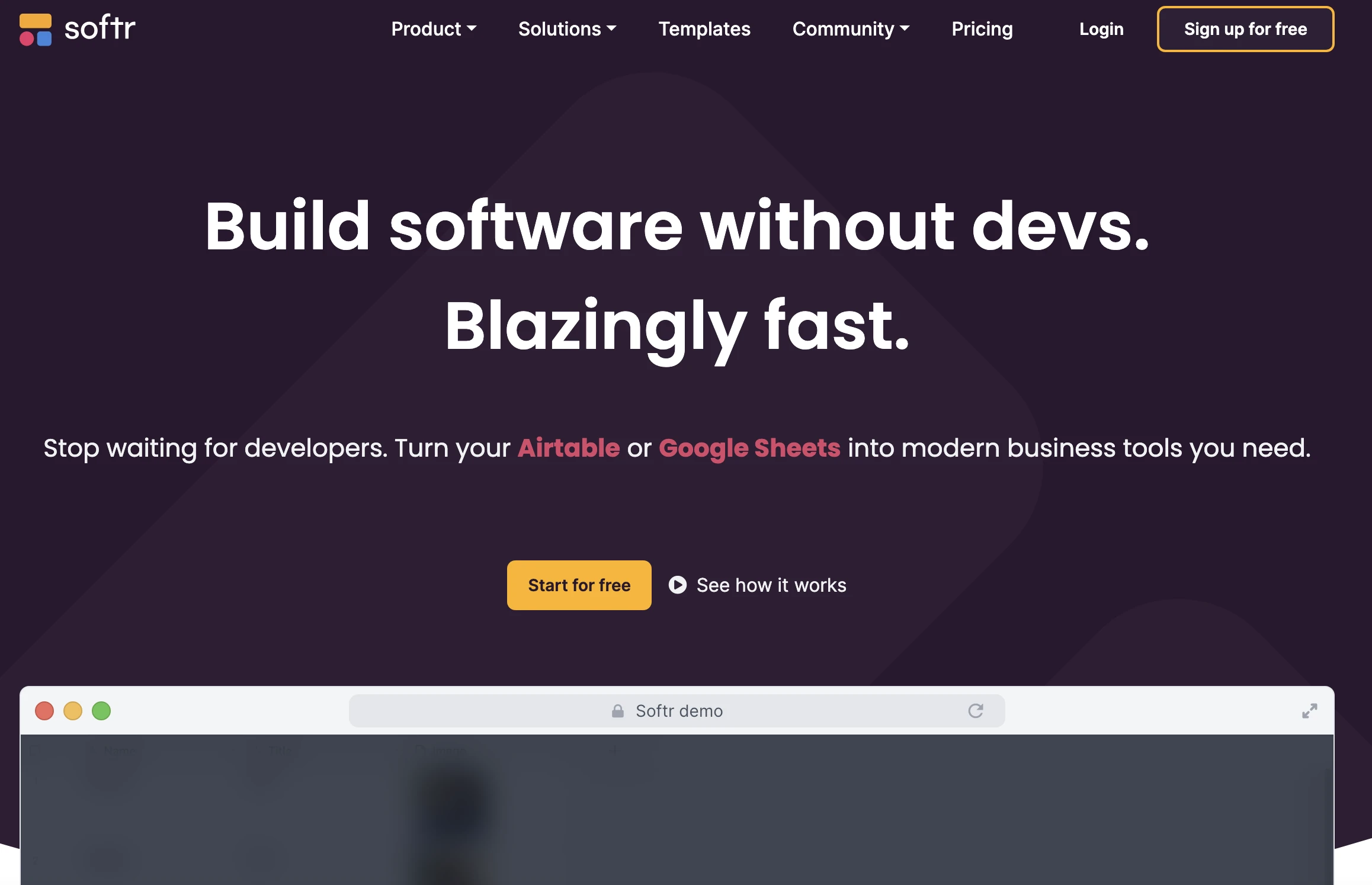Click the fullscreen icon in demo window

click(1309, 711)
